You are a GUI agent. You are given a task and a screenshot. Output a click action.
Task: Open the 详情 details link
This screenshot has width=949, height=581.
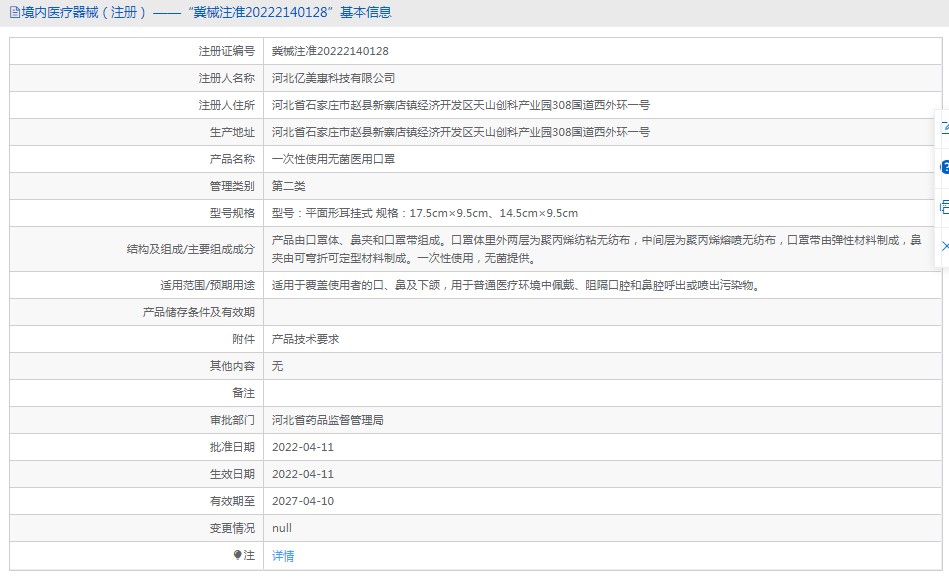click(283, 556)
